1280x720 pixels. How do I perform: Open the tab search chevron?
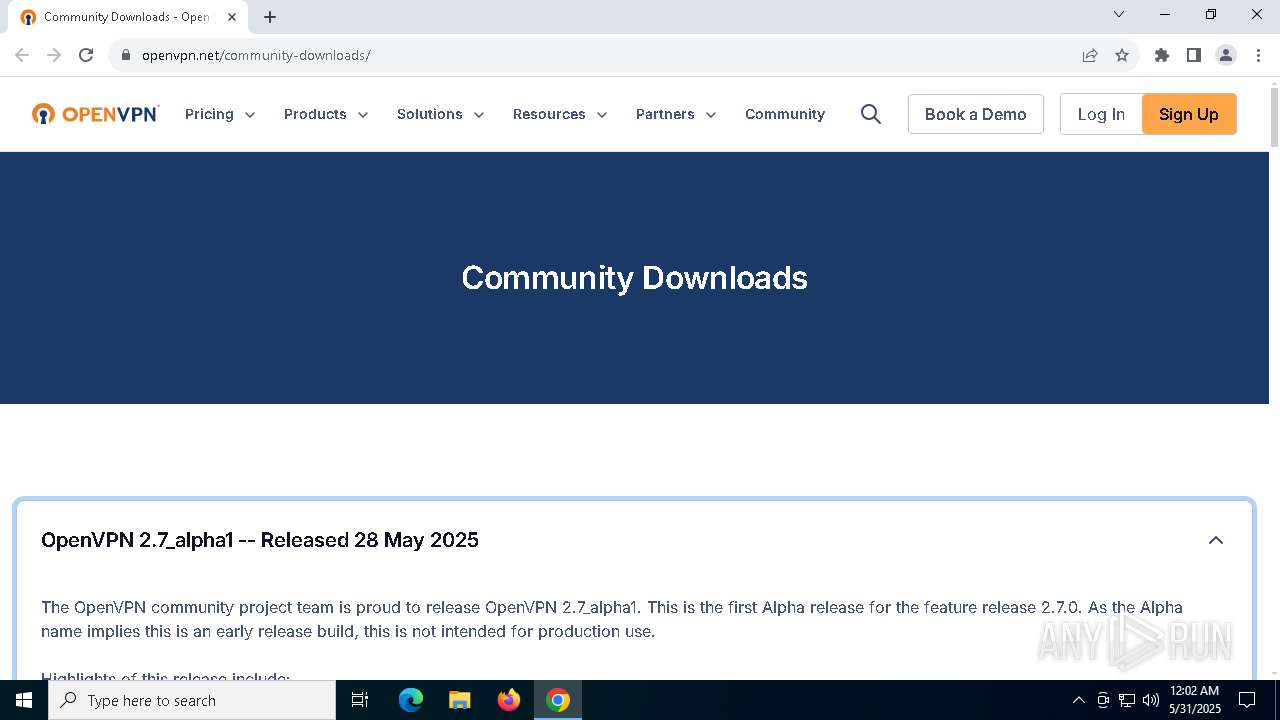(1119, 14)
